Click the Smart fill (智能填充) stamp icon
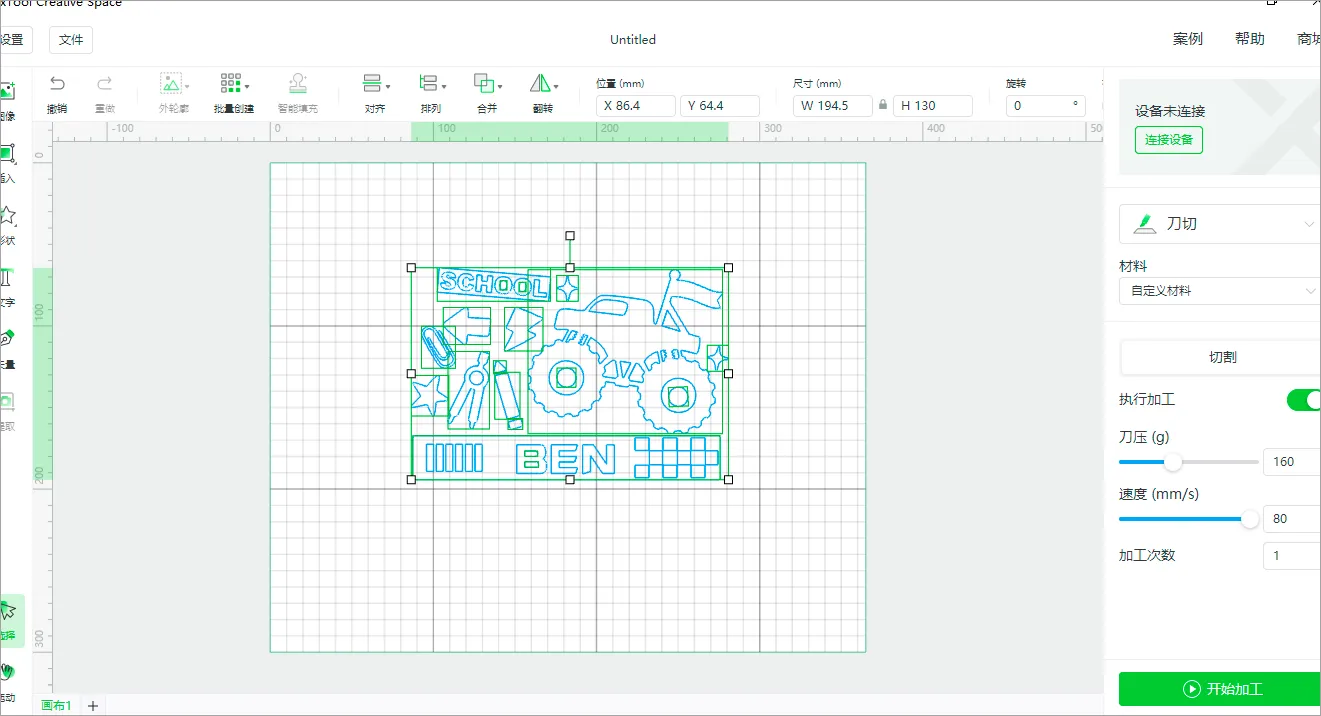 [x=297, y=84]
